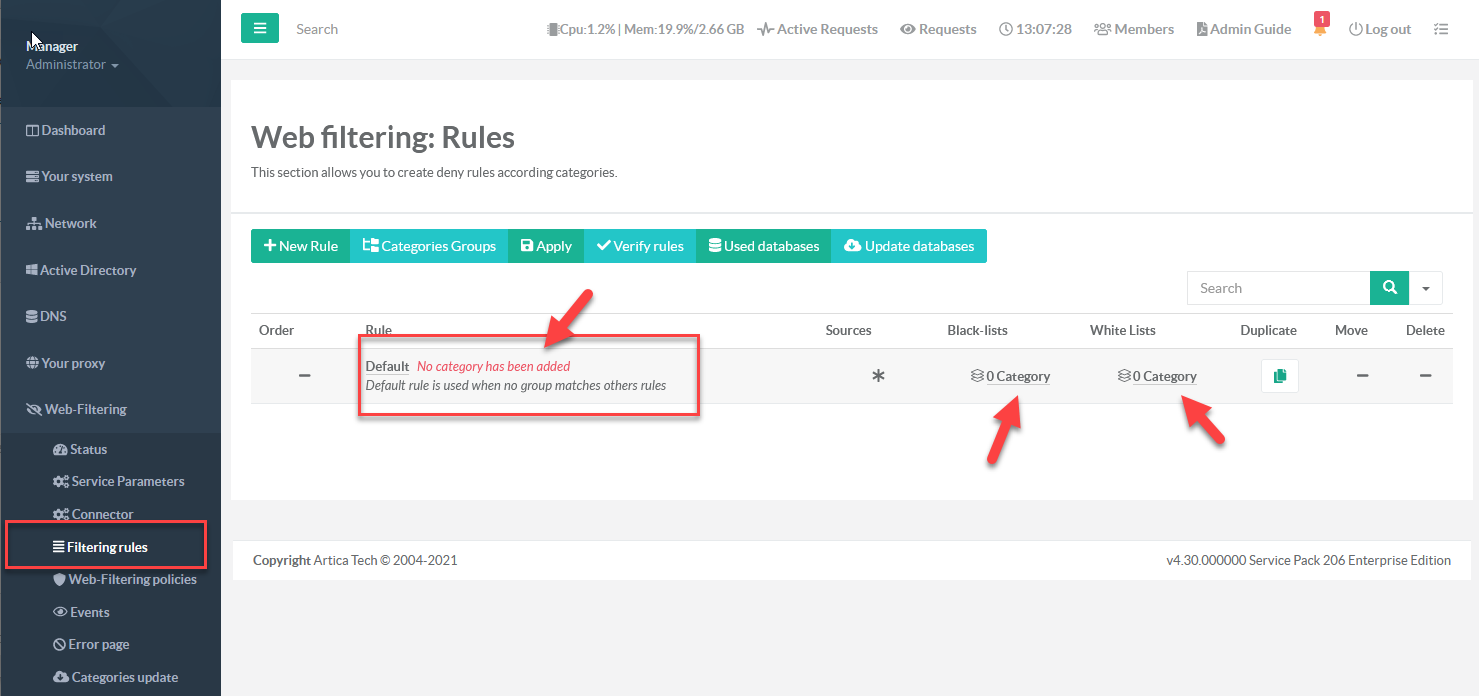Click Update databases button
This screenshot has height=696, width=1479.
point(908,246)
